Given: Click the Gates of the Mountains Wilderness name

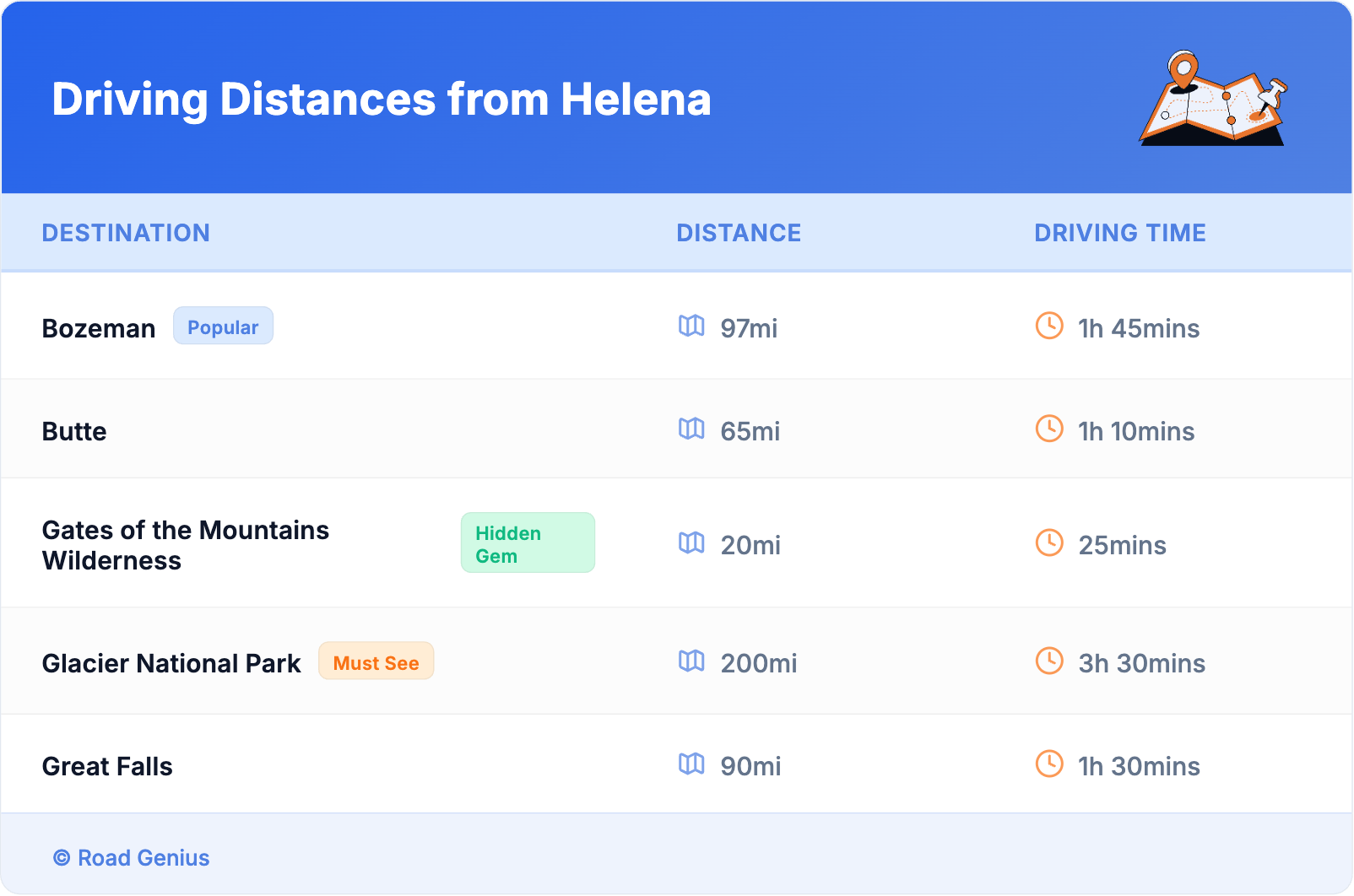Looking at the screenshot, I should tap(186, 545).
